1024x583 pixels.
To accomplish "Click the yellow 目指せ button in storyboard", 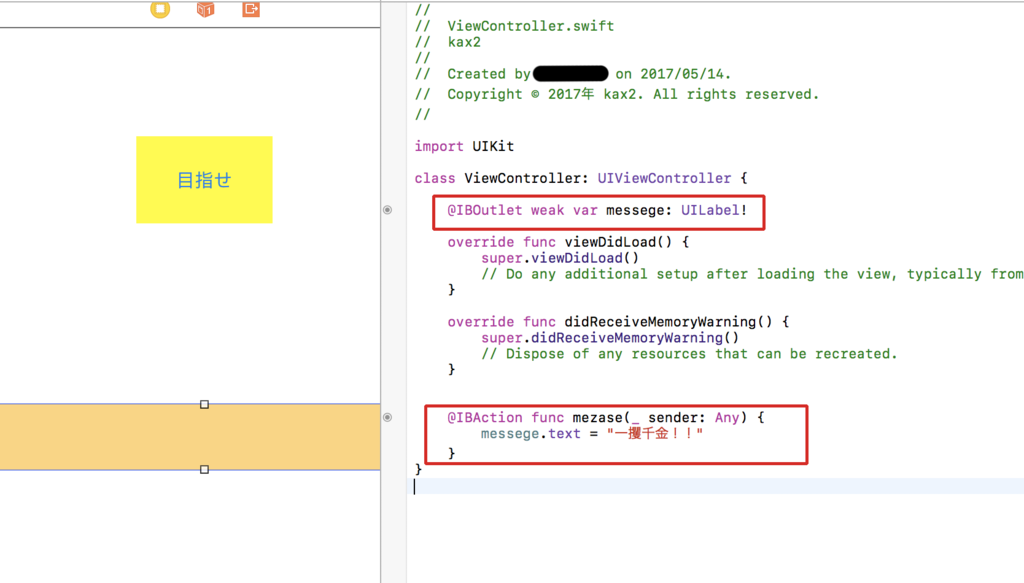I will coord(204,180).
